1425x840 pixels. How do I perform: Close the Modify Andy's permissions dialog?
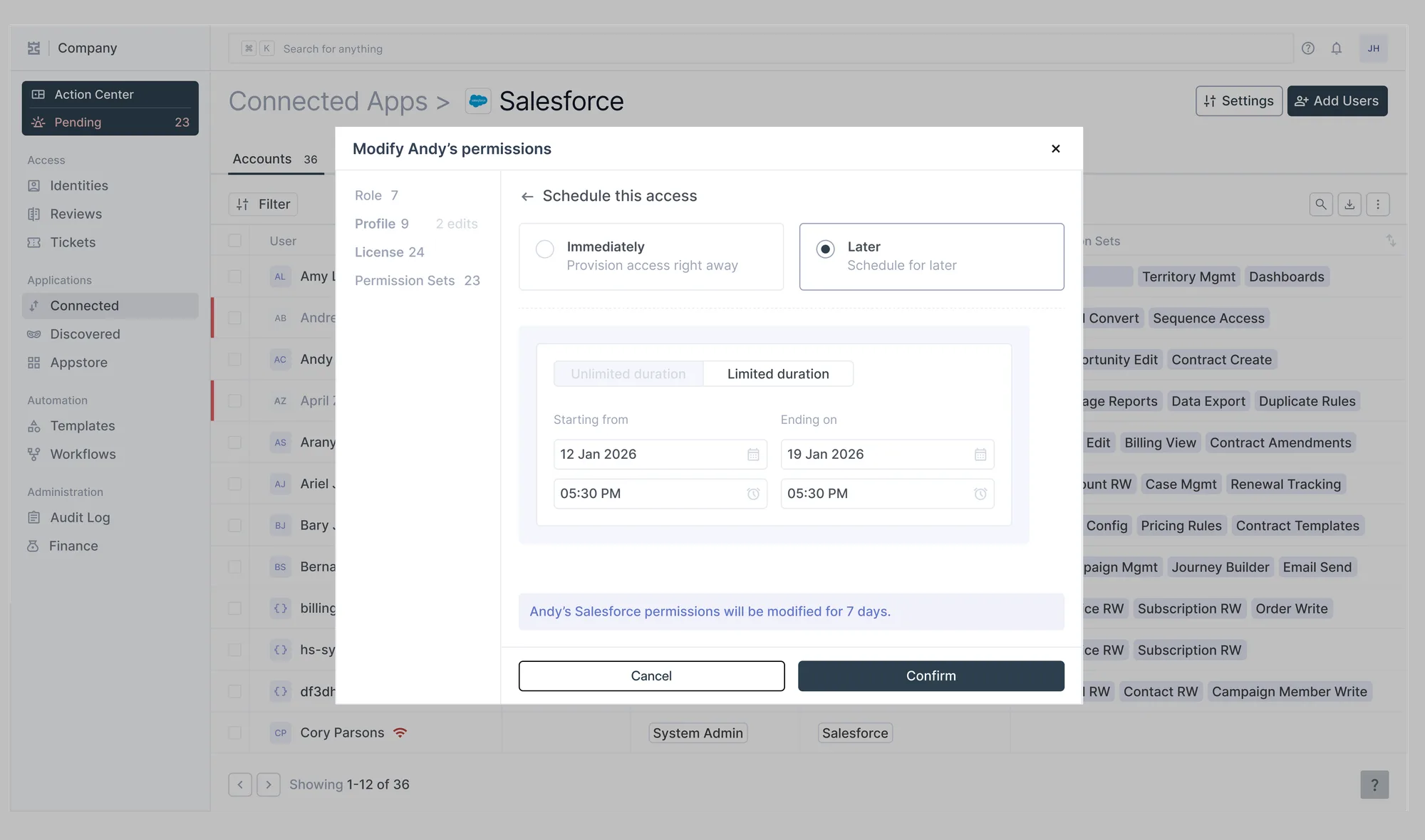click(1056, 148)
